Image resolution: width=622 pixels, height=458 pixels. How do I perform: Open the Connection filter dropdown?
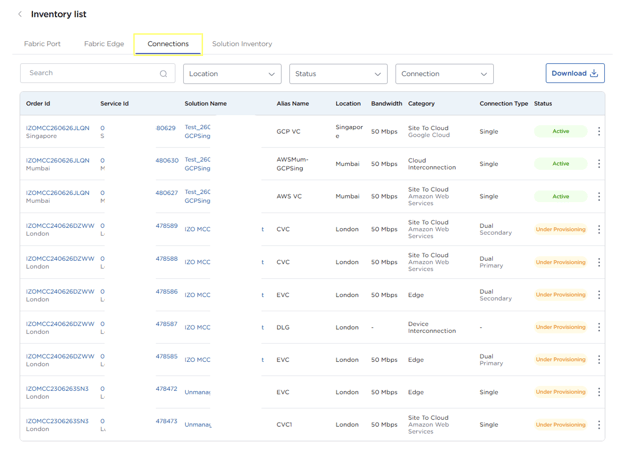(444, 74)
